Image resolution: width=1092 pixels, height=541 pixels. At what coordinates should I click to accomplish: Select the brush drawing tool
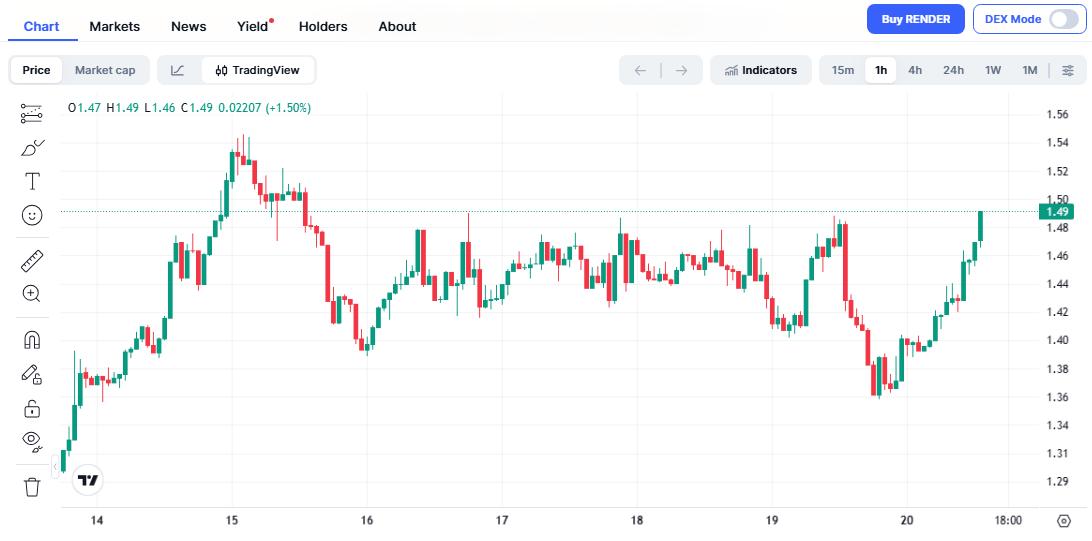(31, 148)
